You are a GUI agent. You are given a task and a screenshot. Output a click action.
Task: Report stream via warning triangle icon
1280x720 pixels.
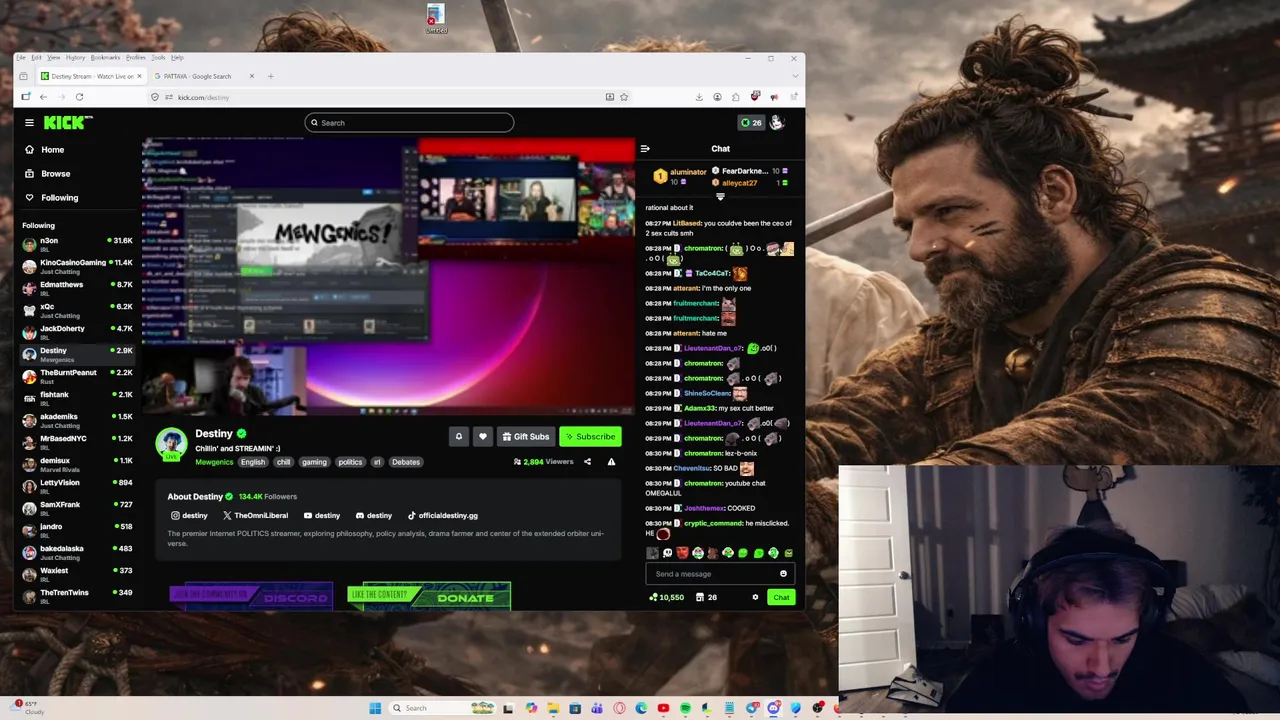pos(611,462)
